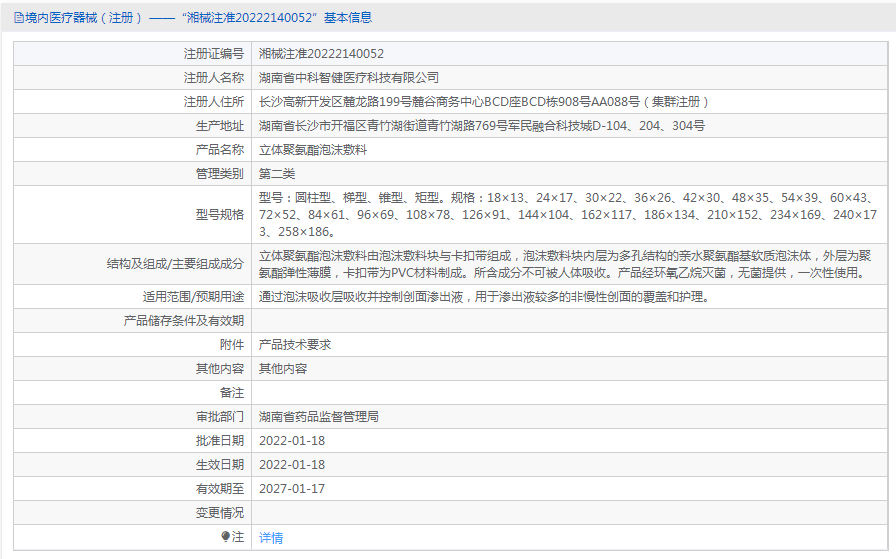Open the 详情 link in the 注 row
This screenshot has width=896, height=559.
(x=271, y=537)
